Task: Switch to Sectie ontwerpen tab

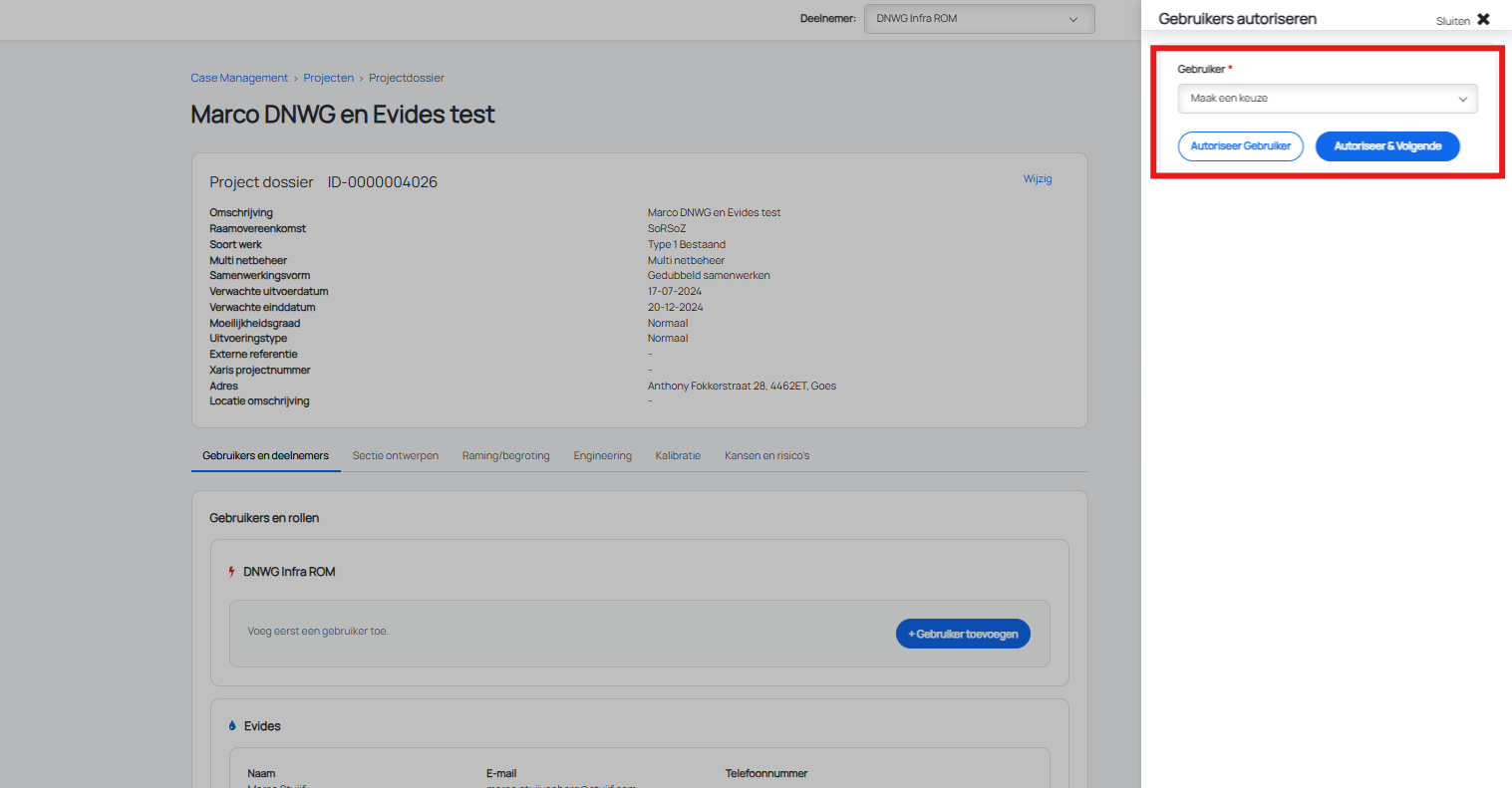Action: pos(396,456)
